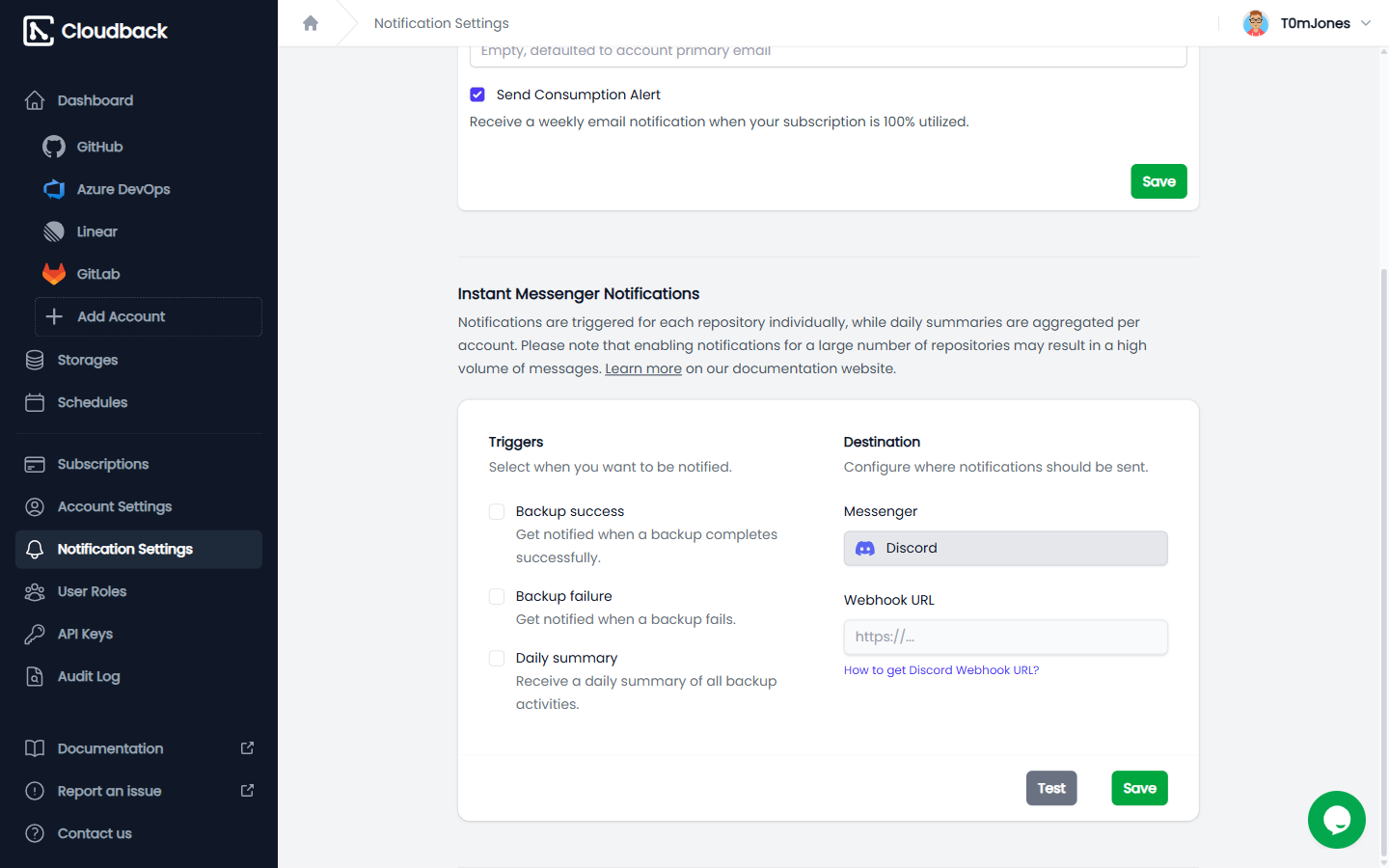Image resolution: width=1389 pixels, height=868 pixels.
Task: Click the API Keys key icon
Action: (35, 634)
